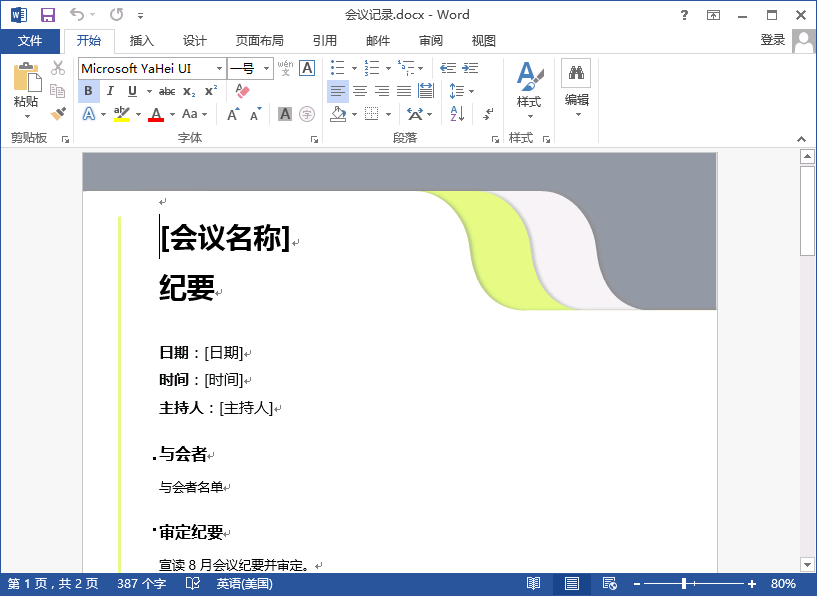This screenshot has width=817, height=596.
Task: Click the [会议名称] title placeholder
Action: (x=225, y=238)
